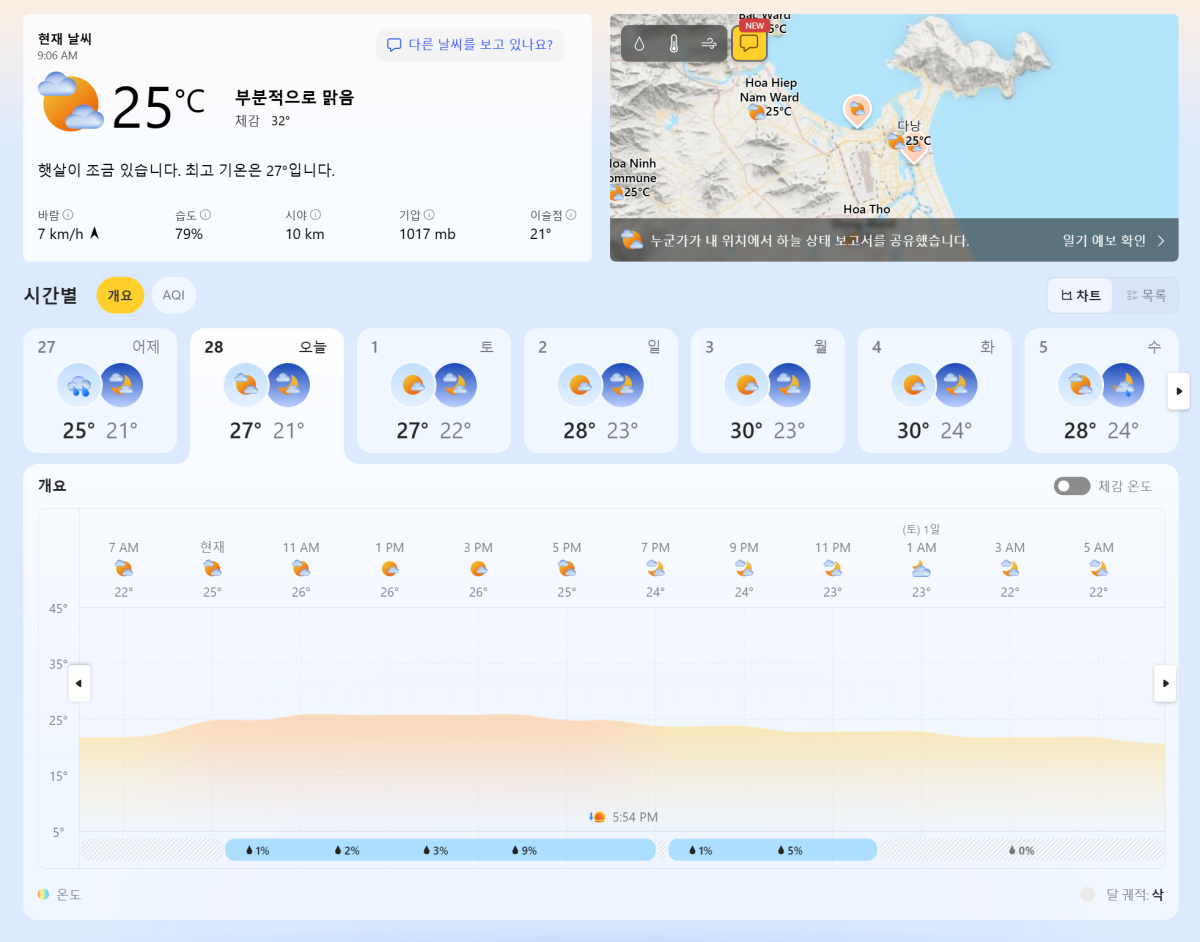Screen dimensions: 1200x942
Task: Click the dew point info icon next to 이슬점
Action: click(x=571, y=215)
